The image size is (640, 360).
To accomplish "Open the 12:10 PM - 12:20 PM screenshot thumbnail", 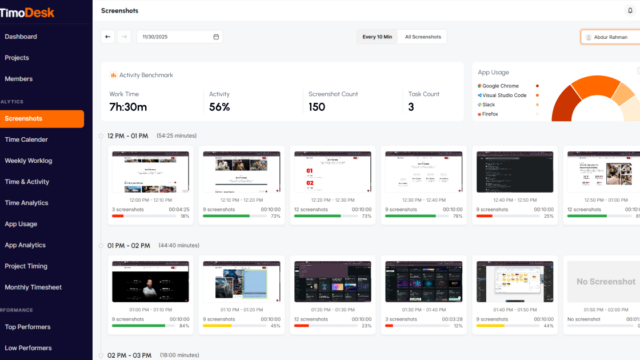I will click(x=242, y=172).
